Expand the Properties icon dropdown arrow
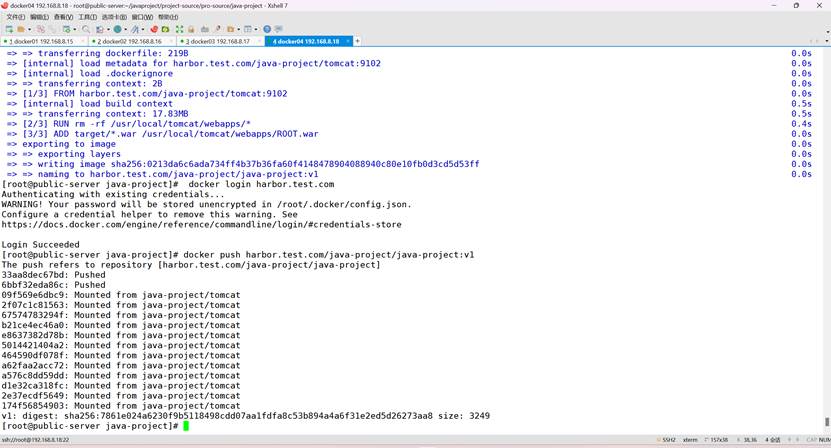 [75, 29]
